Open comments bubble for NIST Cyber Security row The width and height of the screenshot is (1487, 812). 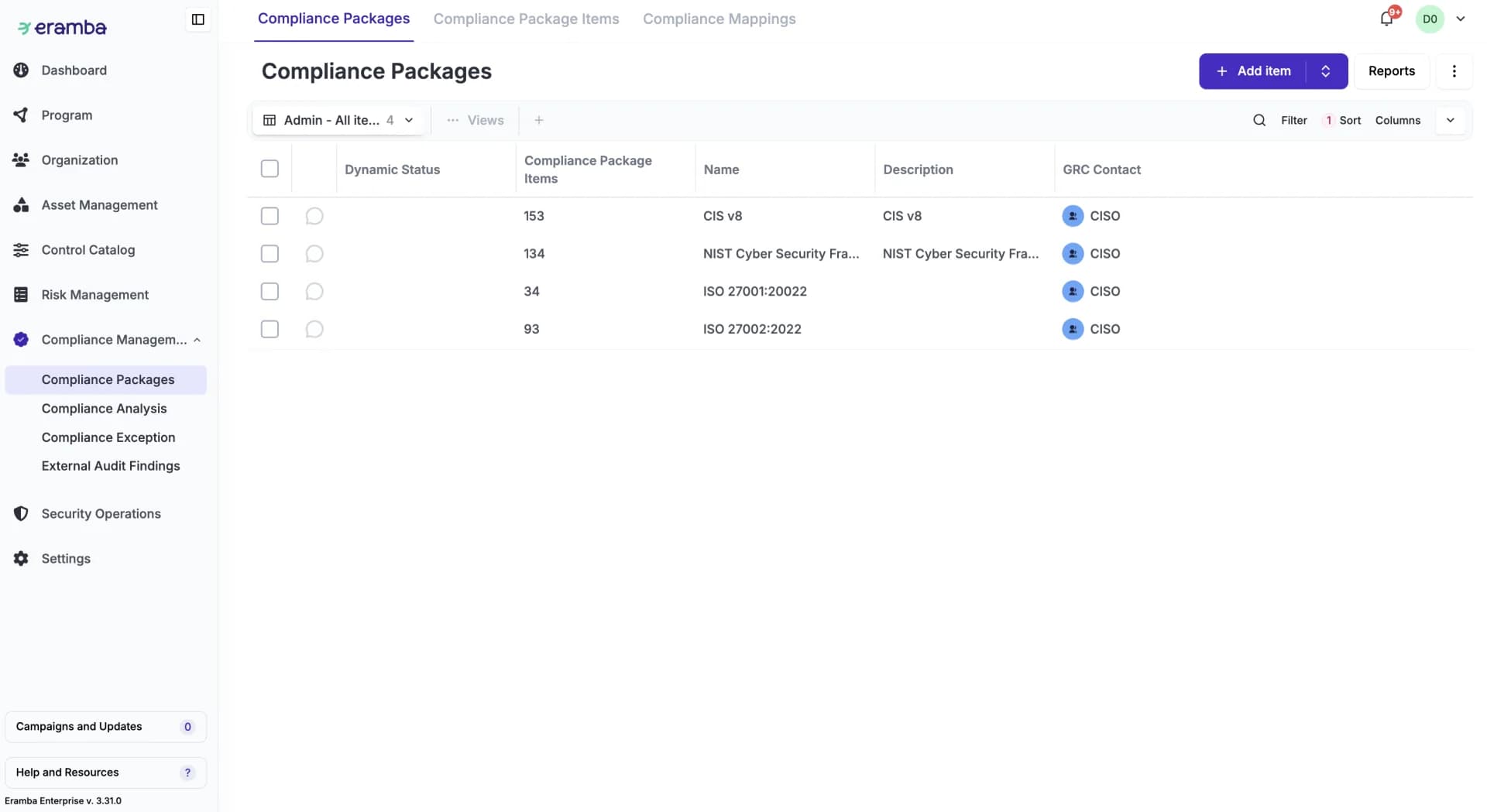pyautogui.click(x=314, y=254)
